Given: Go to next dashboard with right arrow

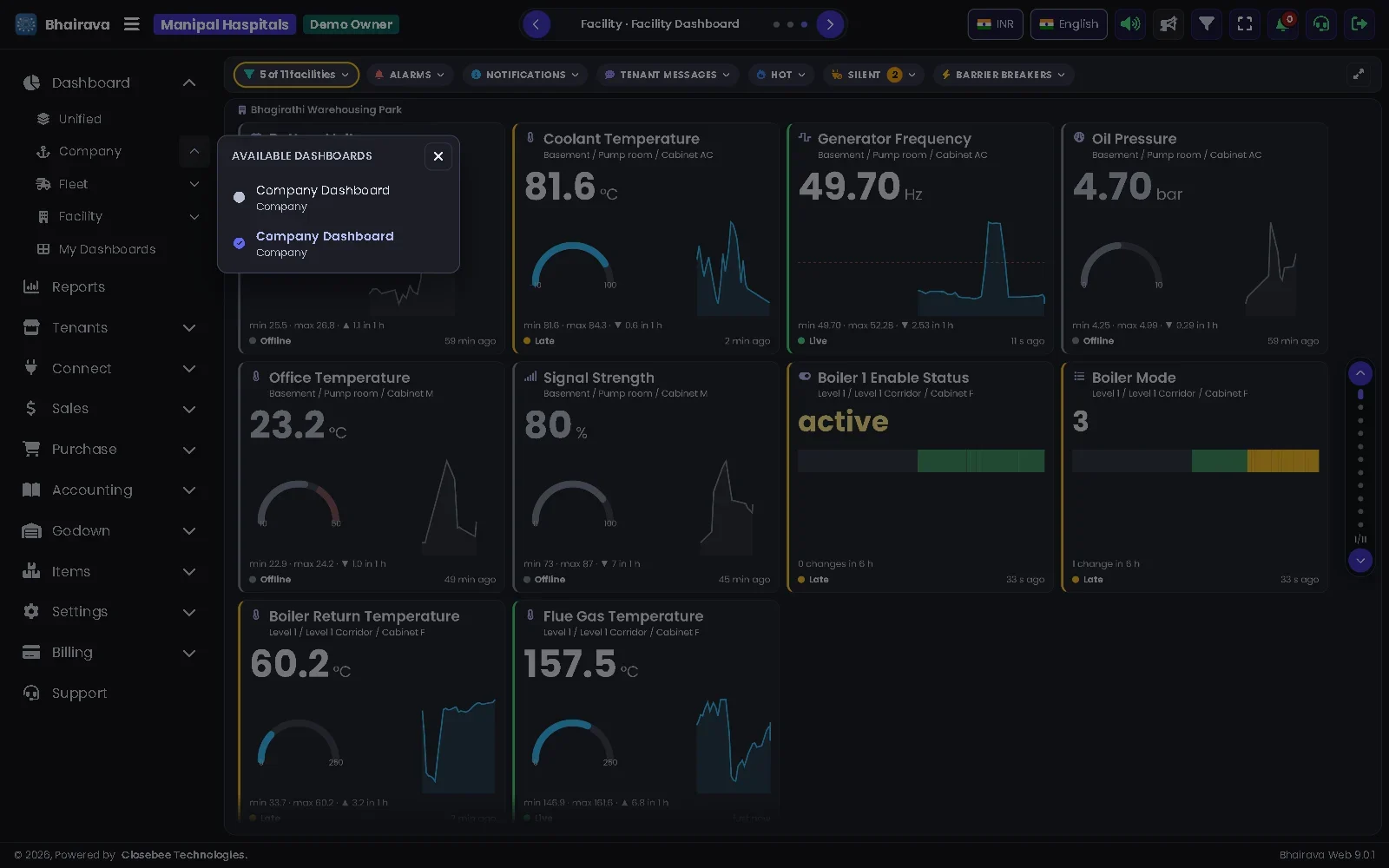Looking at the screenshot, I should (x=830, y=24).
